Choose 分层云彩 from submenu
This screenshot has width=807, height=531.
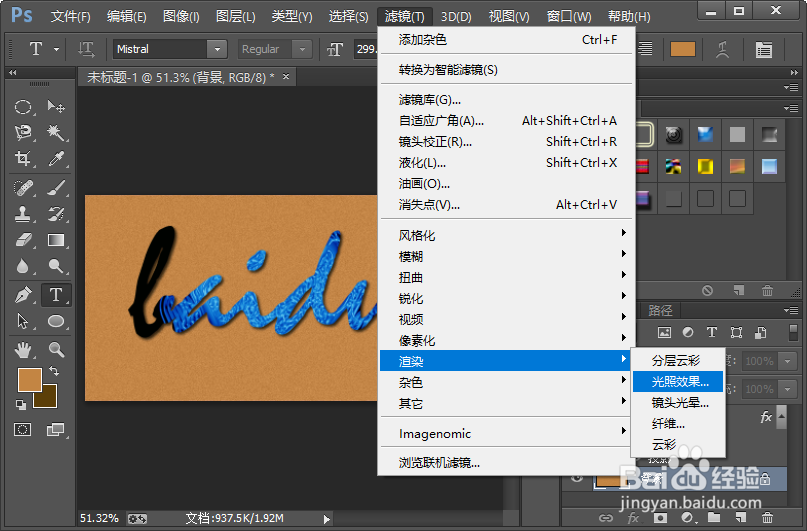coord(678,361)
